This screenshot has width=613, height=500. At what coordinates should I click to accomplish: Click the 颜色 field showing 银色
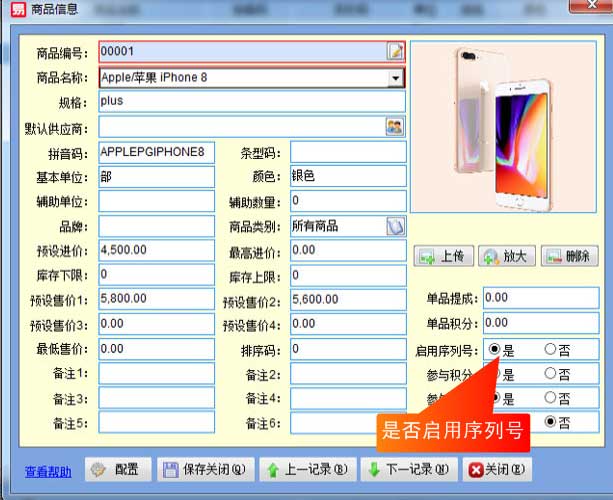coord(347,176)
